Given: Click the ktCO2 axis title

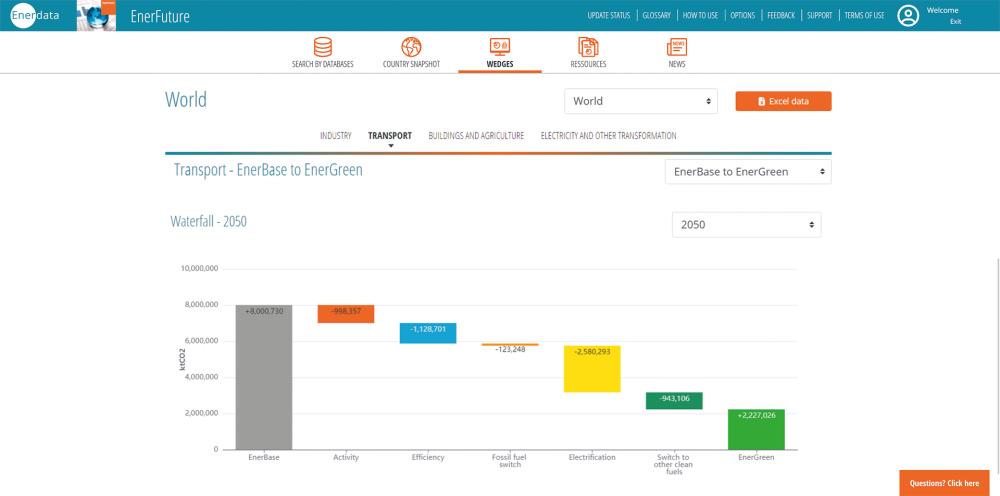Looking at the screenshot, I should [182, 359].
